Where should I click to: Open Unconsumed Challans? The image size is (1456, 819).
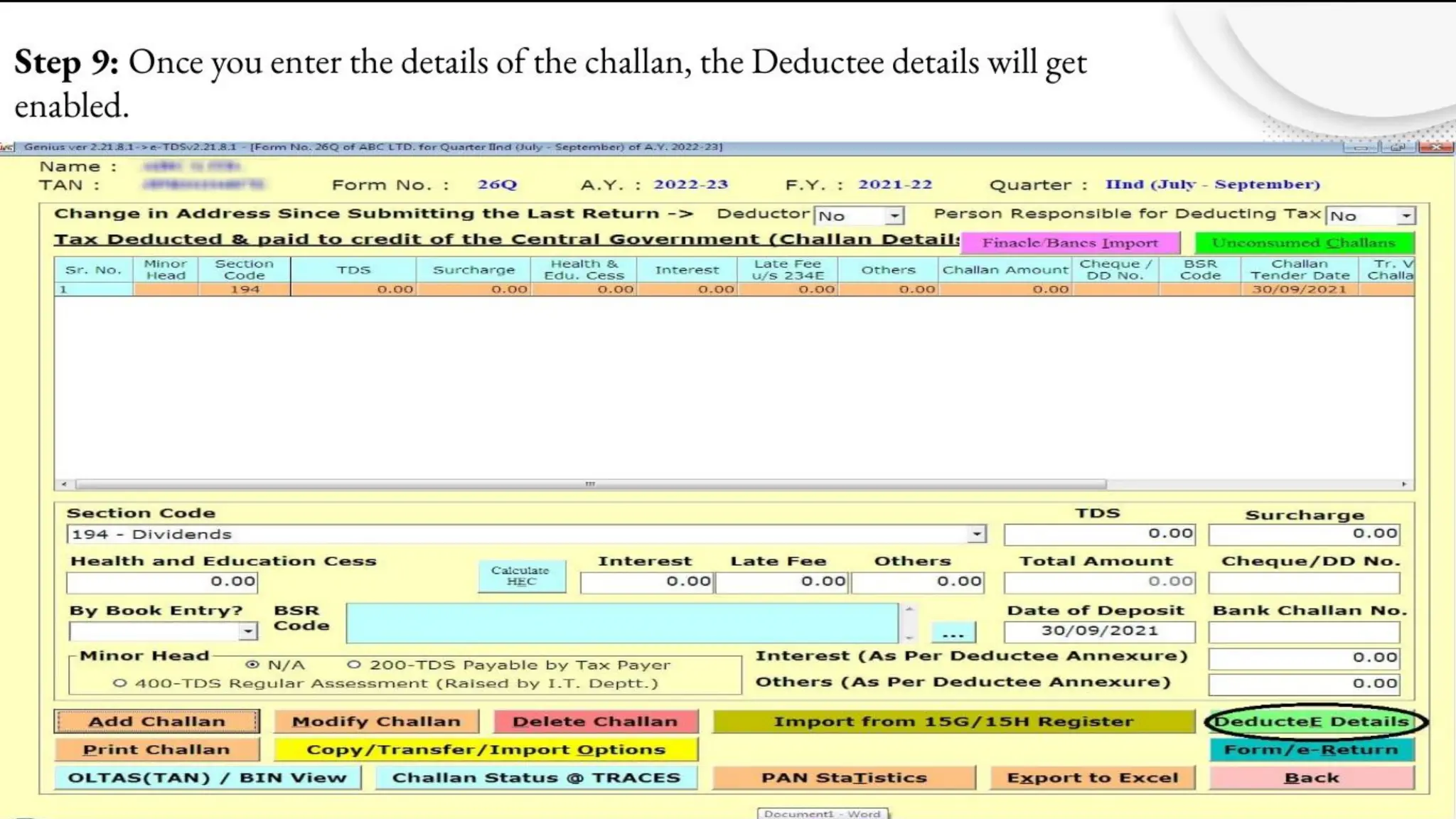point(1303,243)
